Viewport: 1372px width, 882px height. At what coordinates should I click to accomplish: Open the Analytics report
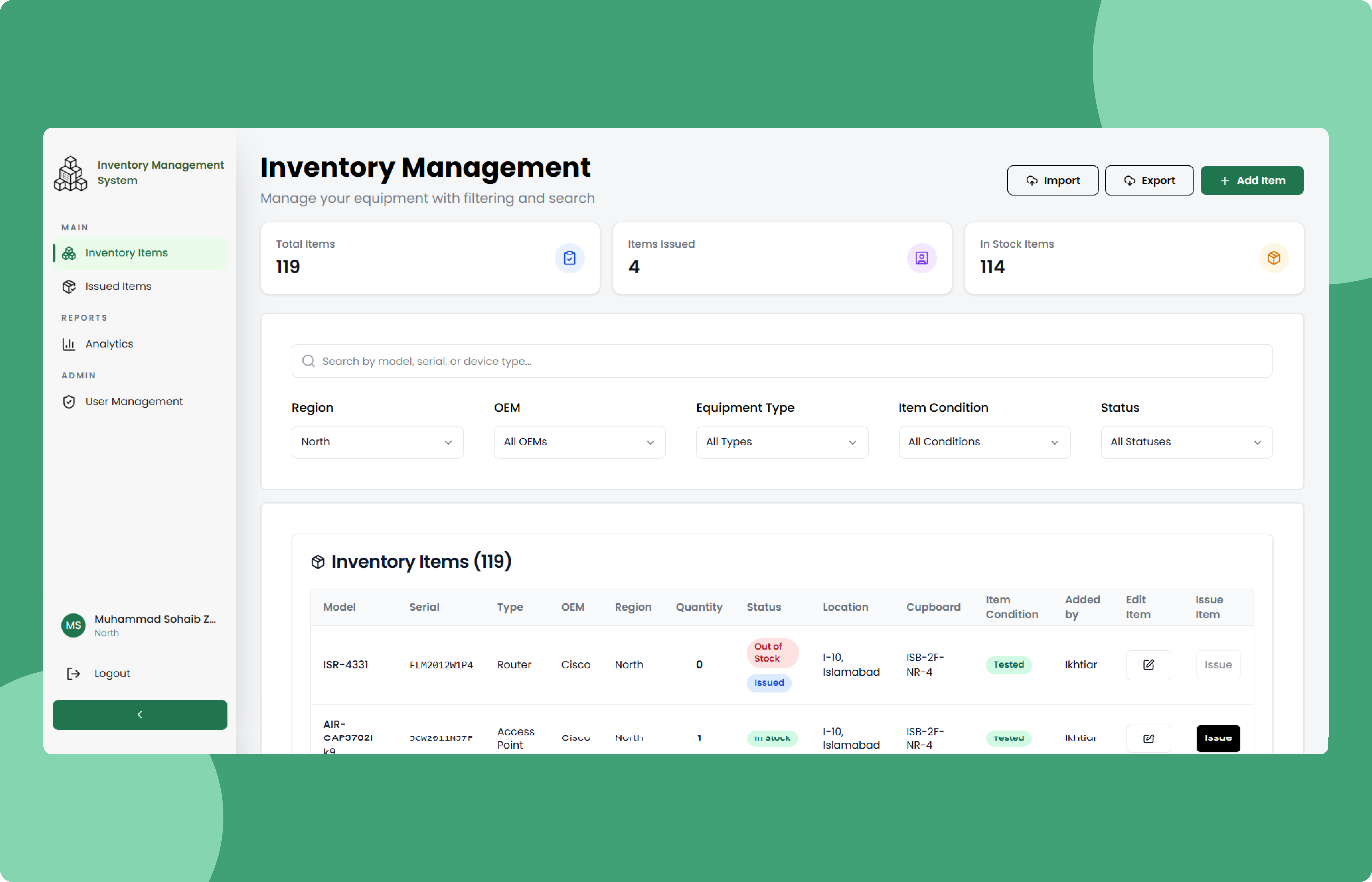click(x=140, y=344)
